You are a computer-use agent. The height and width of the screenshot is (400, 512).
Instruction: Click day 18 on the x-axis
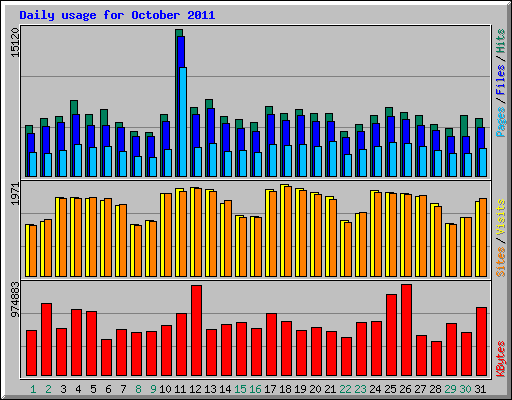[x=285, y=389]
